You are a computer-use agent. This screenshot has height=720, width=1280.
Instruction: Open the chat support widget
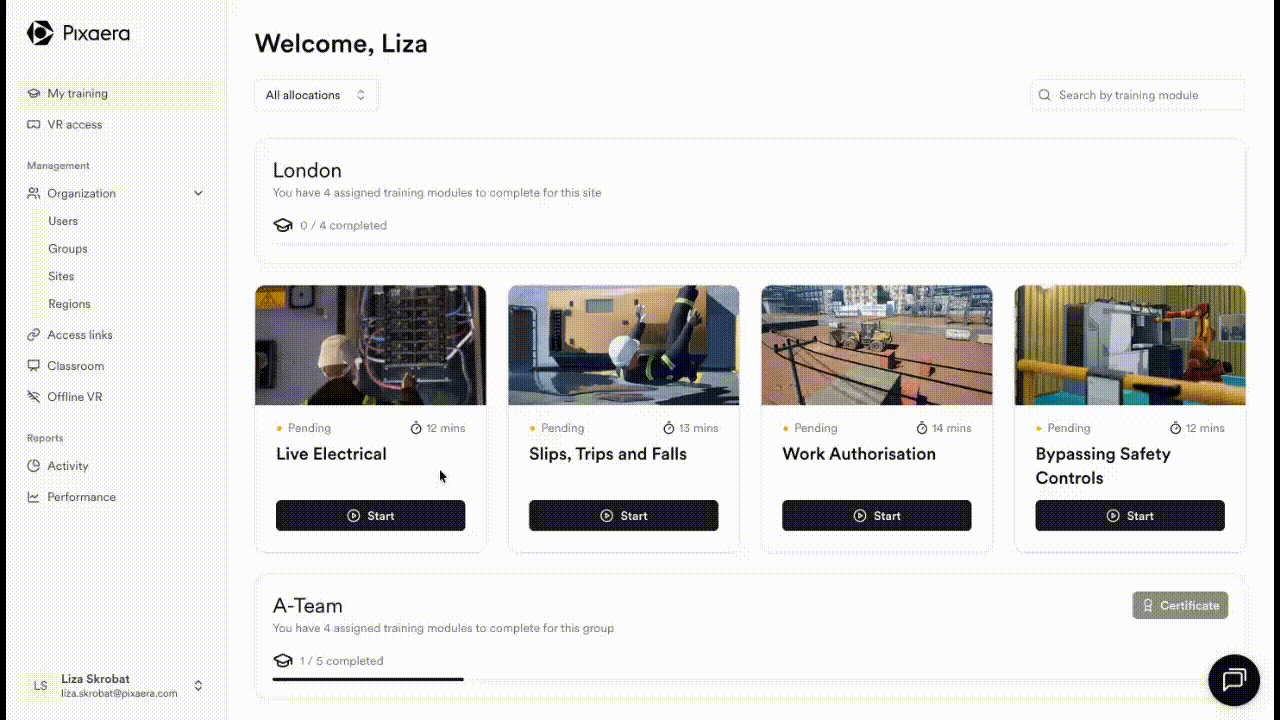point(1233,681)
